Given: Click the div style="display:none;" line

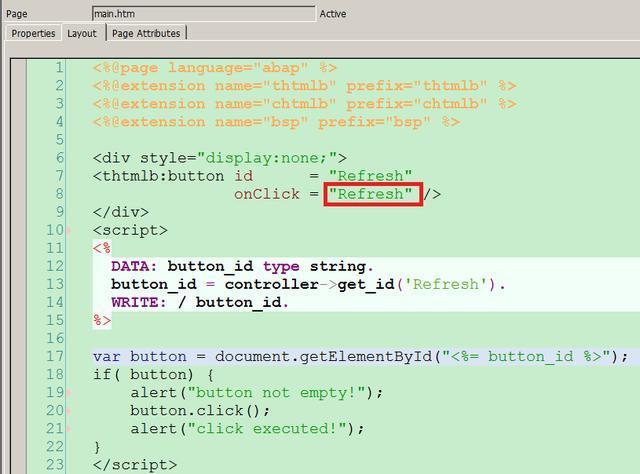Looking at the screenshot, I should coord(220,158).
